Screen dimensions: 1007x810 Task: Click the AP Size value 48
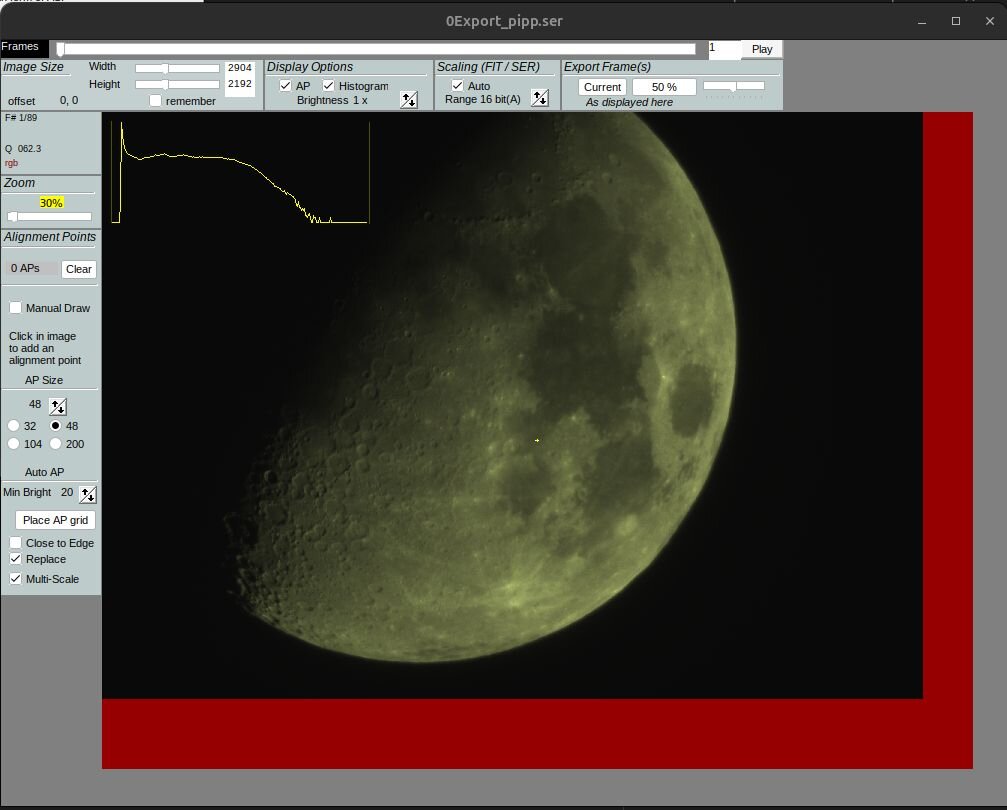(35, 404)
